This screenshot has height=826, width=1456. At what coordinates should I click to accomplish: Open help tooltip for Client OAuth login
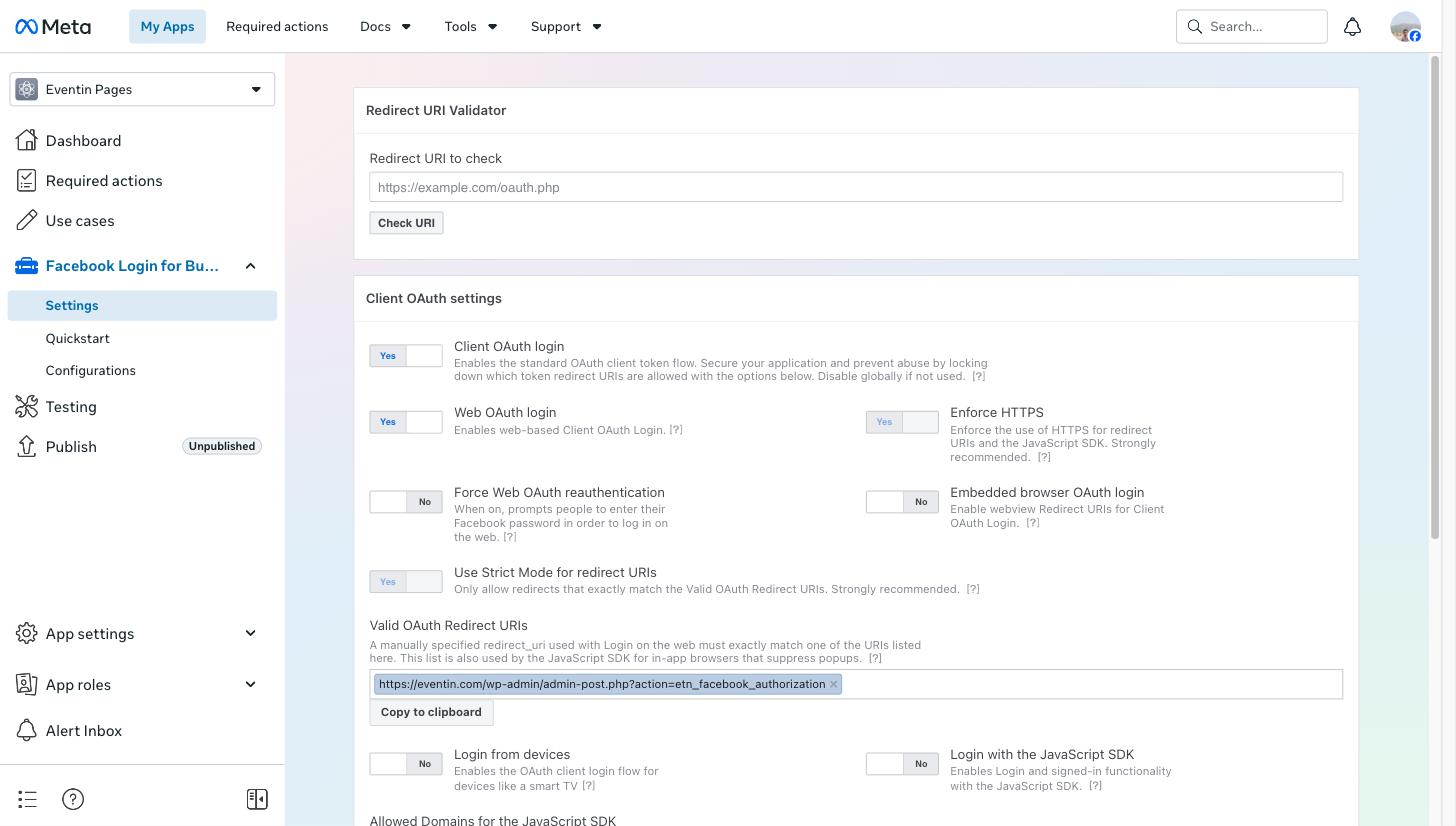click(979, 376)
